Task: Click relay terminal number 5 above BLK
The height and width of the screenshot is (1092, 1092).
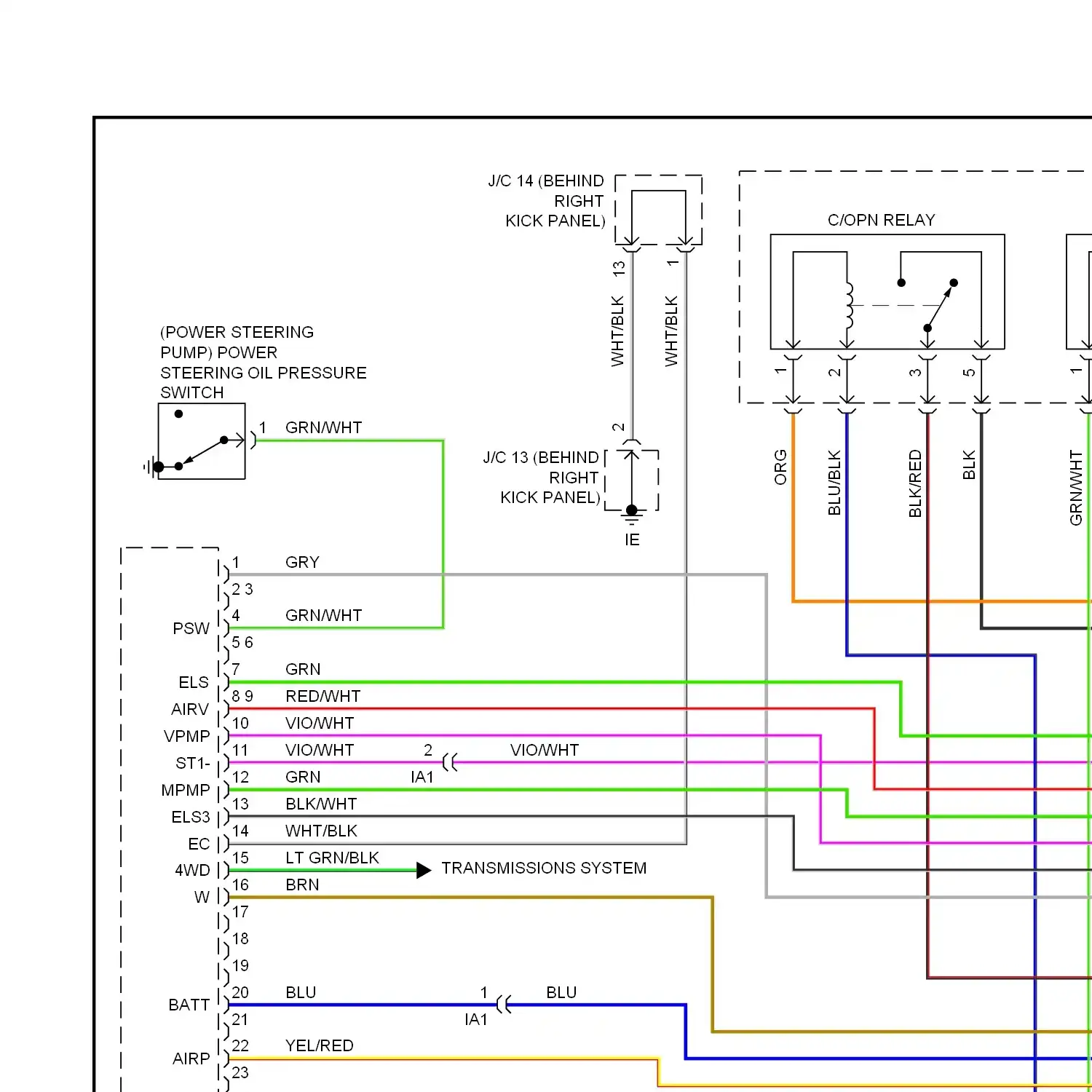Action: pyautogui.click(x=969, y=372)
